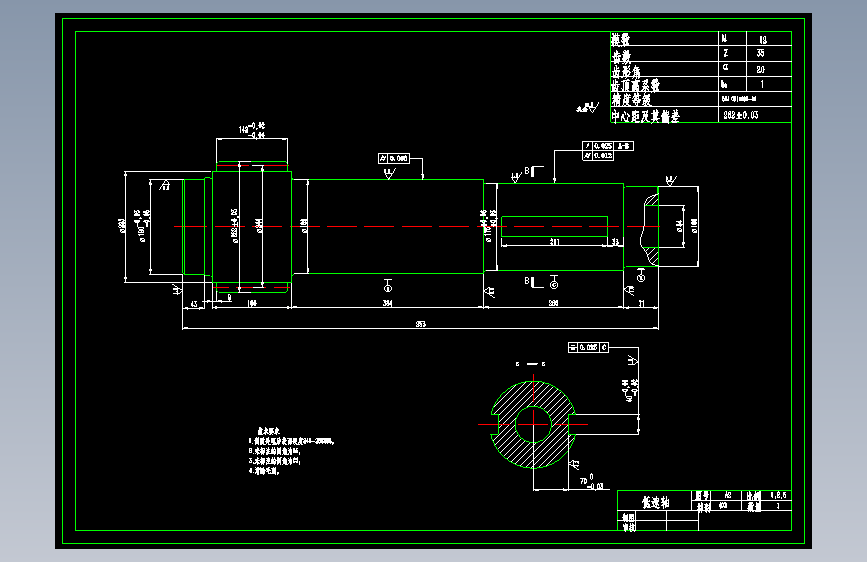Click the 0.012 tolerance frame below A-B frame
867x562 pixels.
coord(598,156)
